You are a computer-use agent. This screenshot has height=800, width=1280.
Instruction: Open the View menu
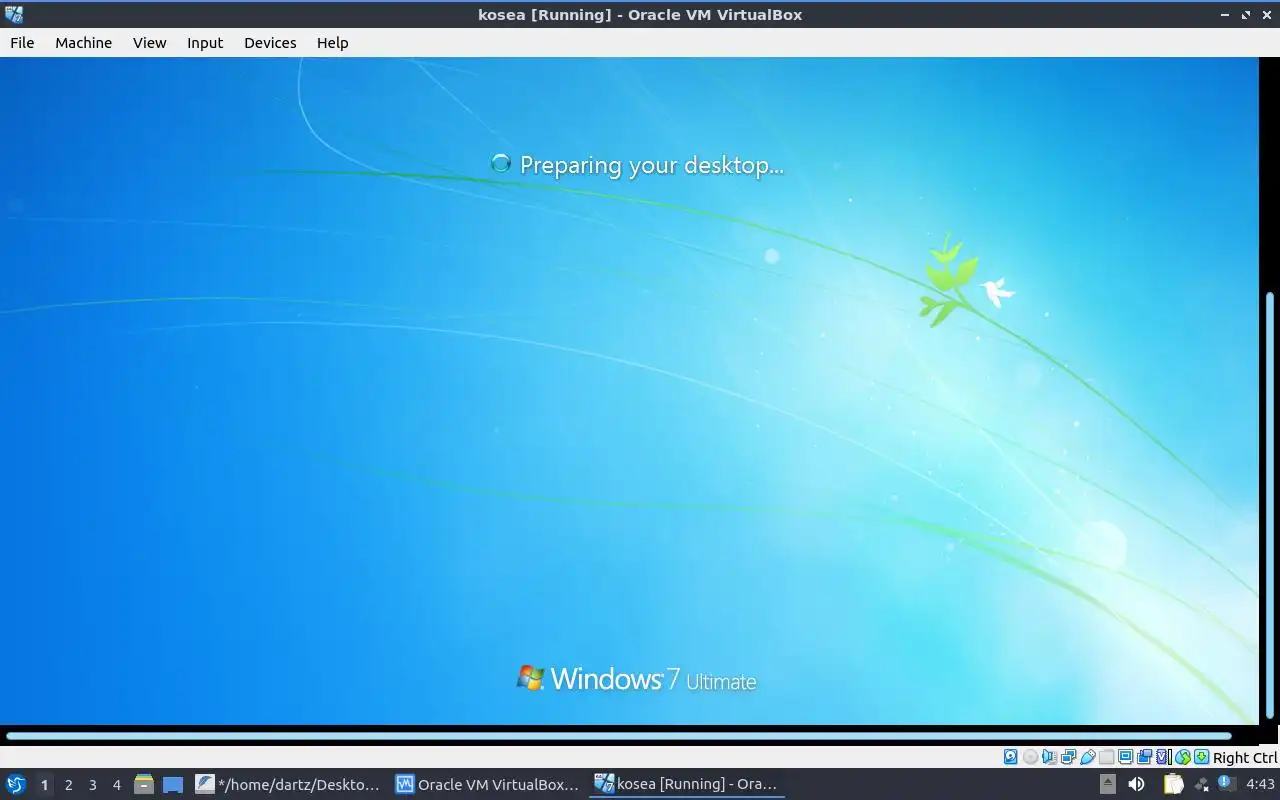pyautogui.click(x=149, y=43)
